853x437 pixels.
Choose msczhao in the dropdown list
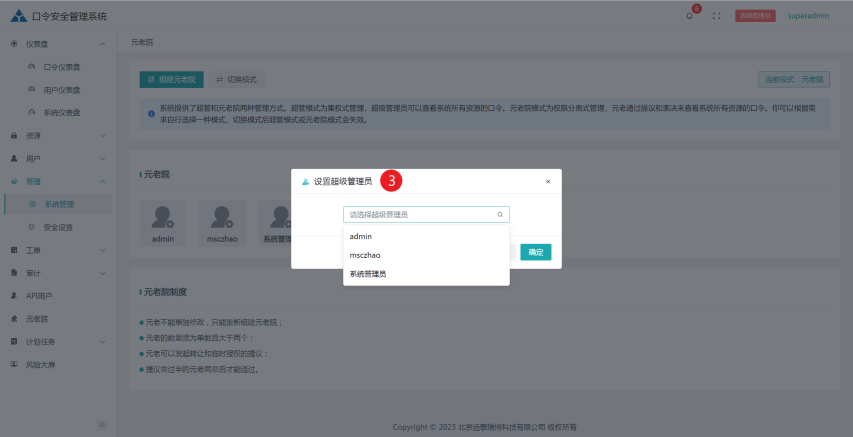click(x=365, y=255)
